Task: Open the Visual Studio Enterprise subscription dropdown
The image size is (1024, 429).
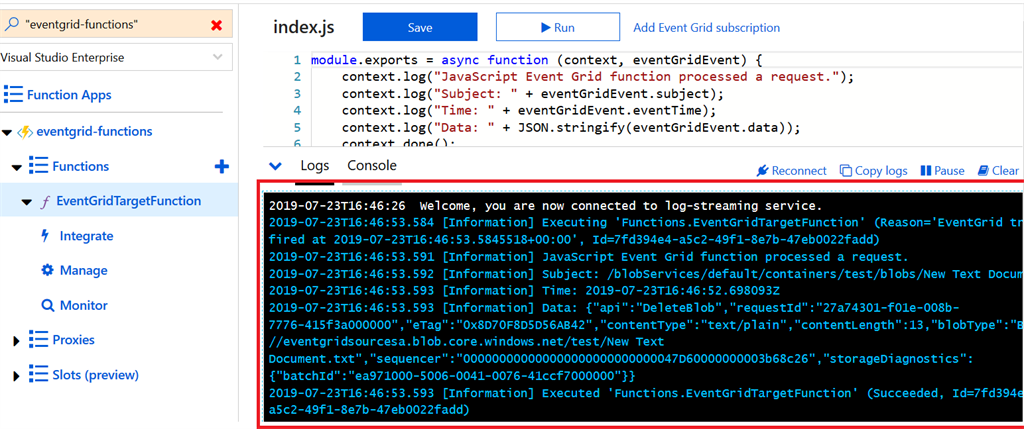Action: coord(218,58)
